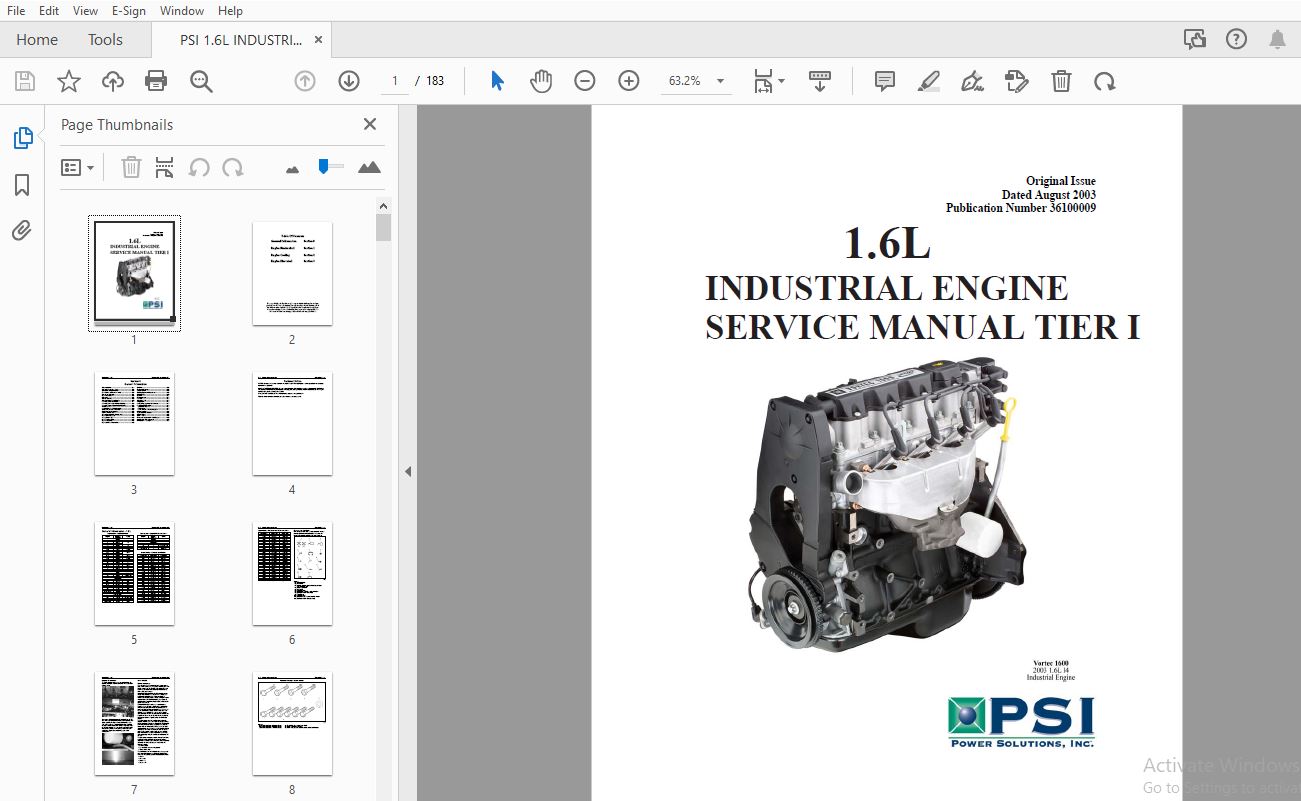Select the Hand pan tool
The height and width of the screenshot is (801, 1301).
541,81
